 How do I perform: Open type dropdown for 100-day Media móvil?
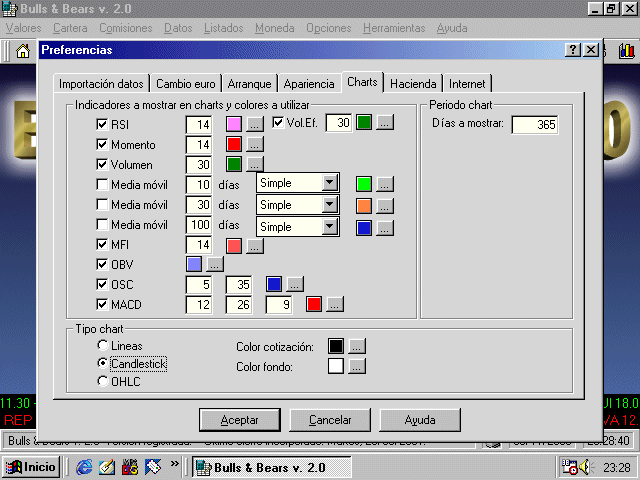[x=330, y=226]
